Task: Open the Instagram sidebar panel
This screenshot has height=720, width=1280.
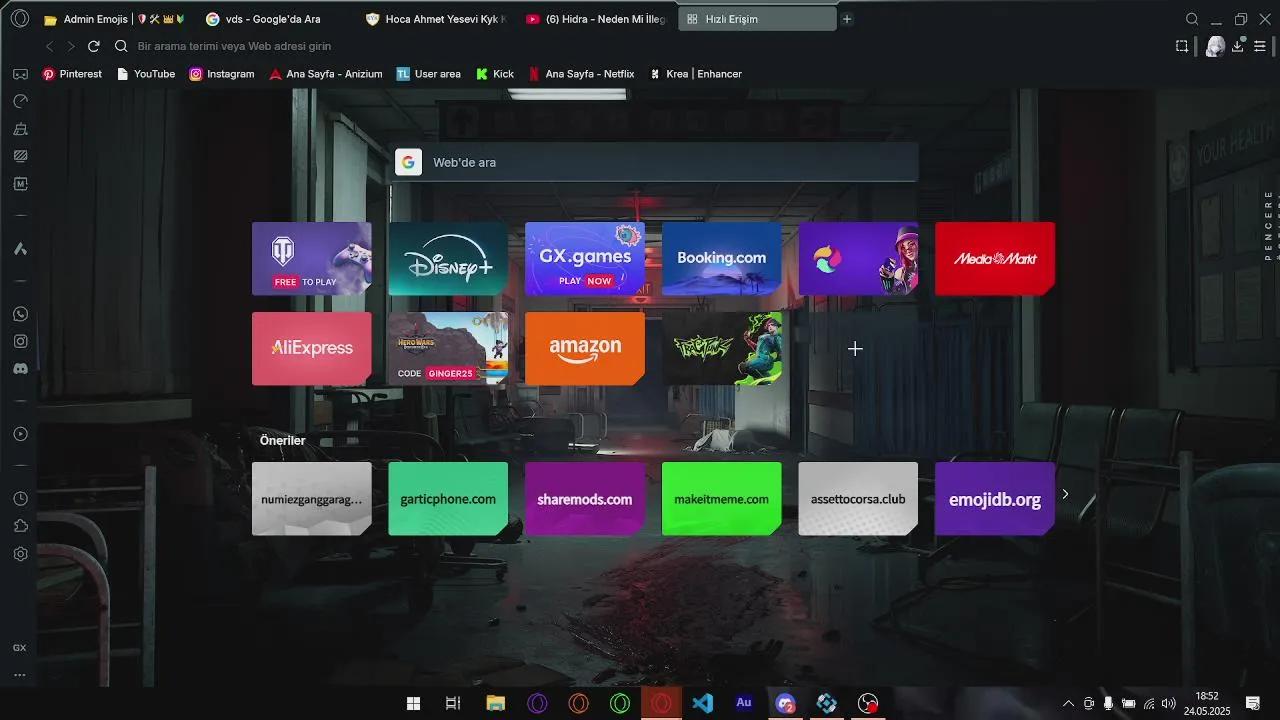Action: point(20,341)
